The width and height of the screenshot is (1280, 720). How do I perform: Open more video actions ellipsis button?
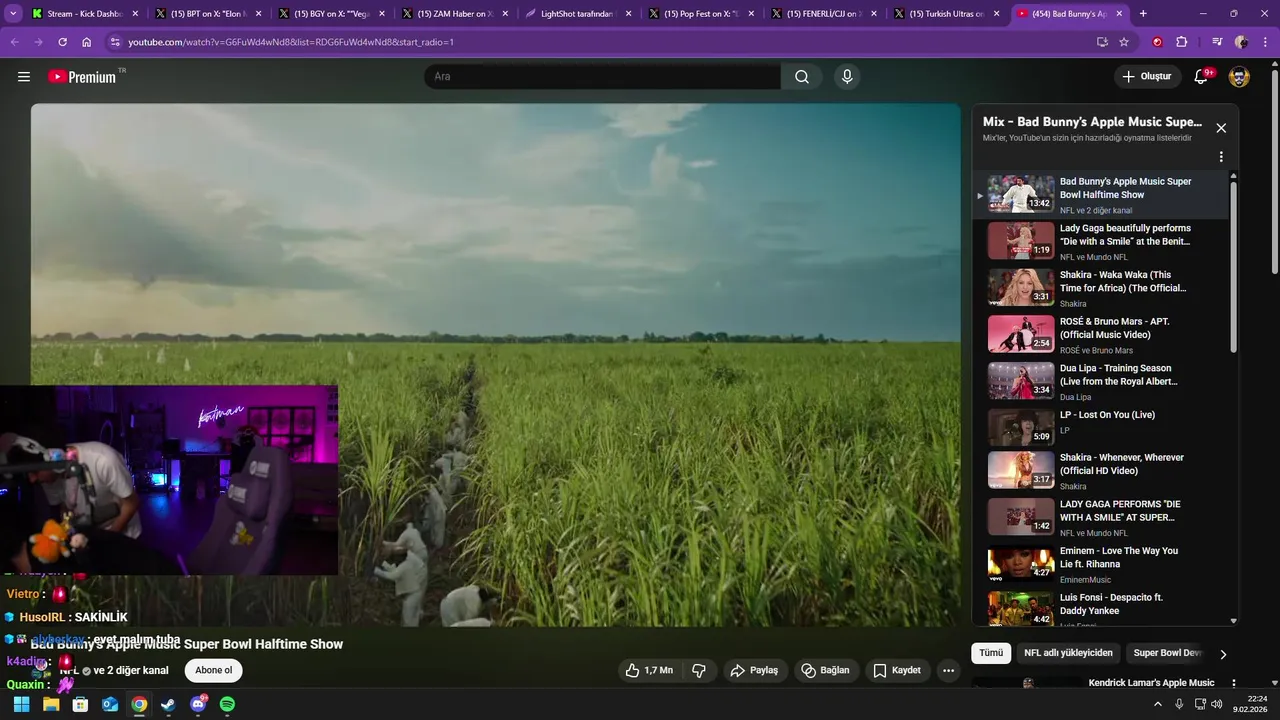click(949, 670)
